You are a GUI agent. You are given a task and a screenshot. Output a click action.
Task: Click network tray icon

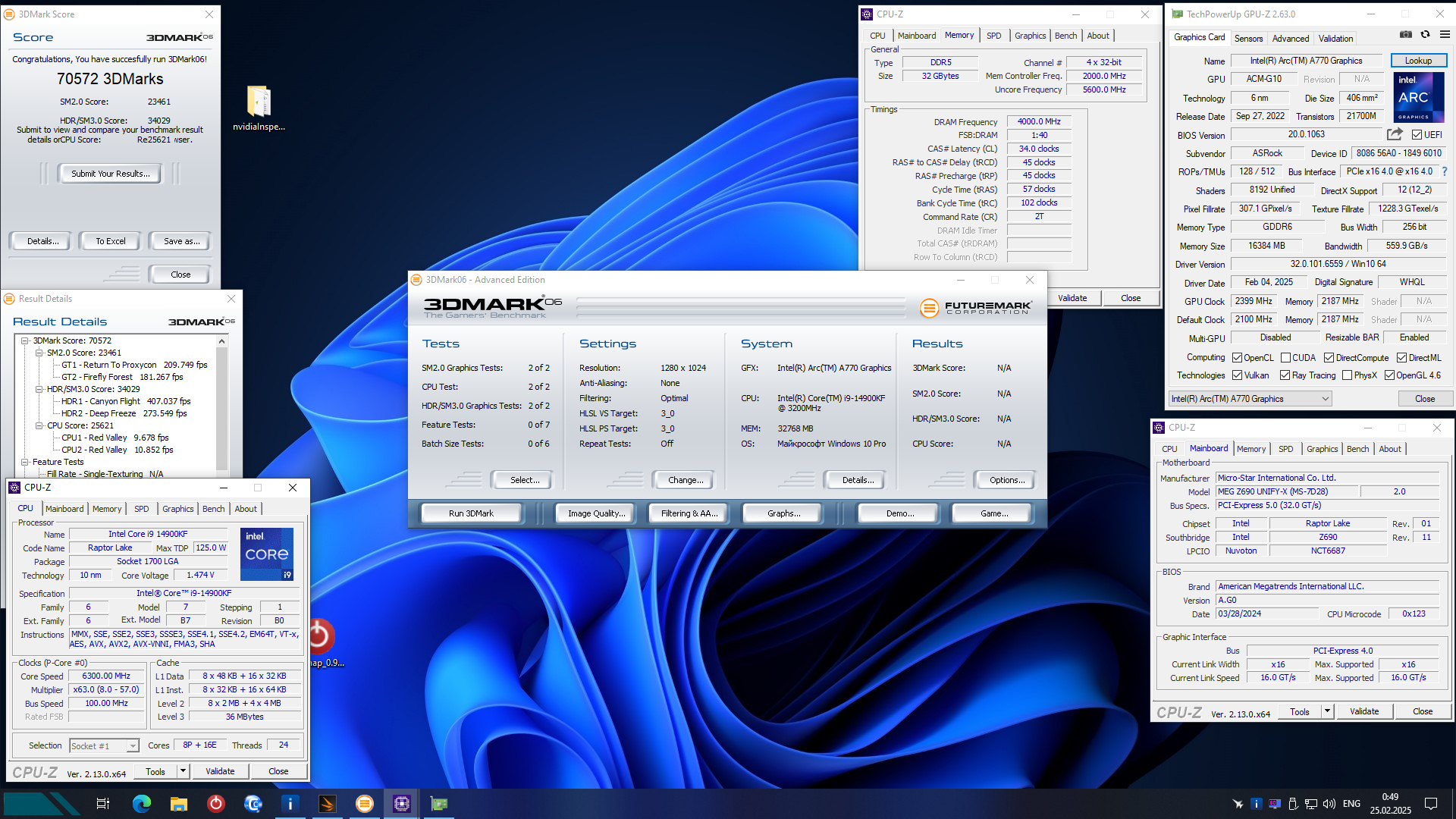1311,804
